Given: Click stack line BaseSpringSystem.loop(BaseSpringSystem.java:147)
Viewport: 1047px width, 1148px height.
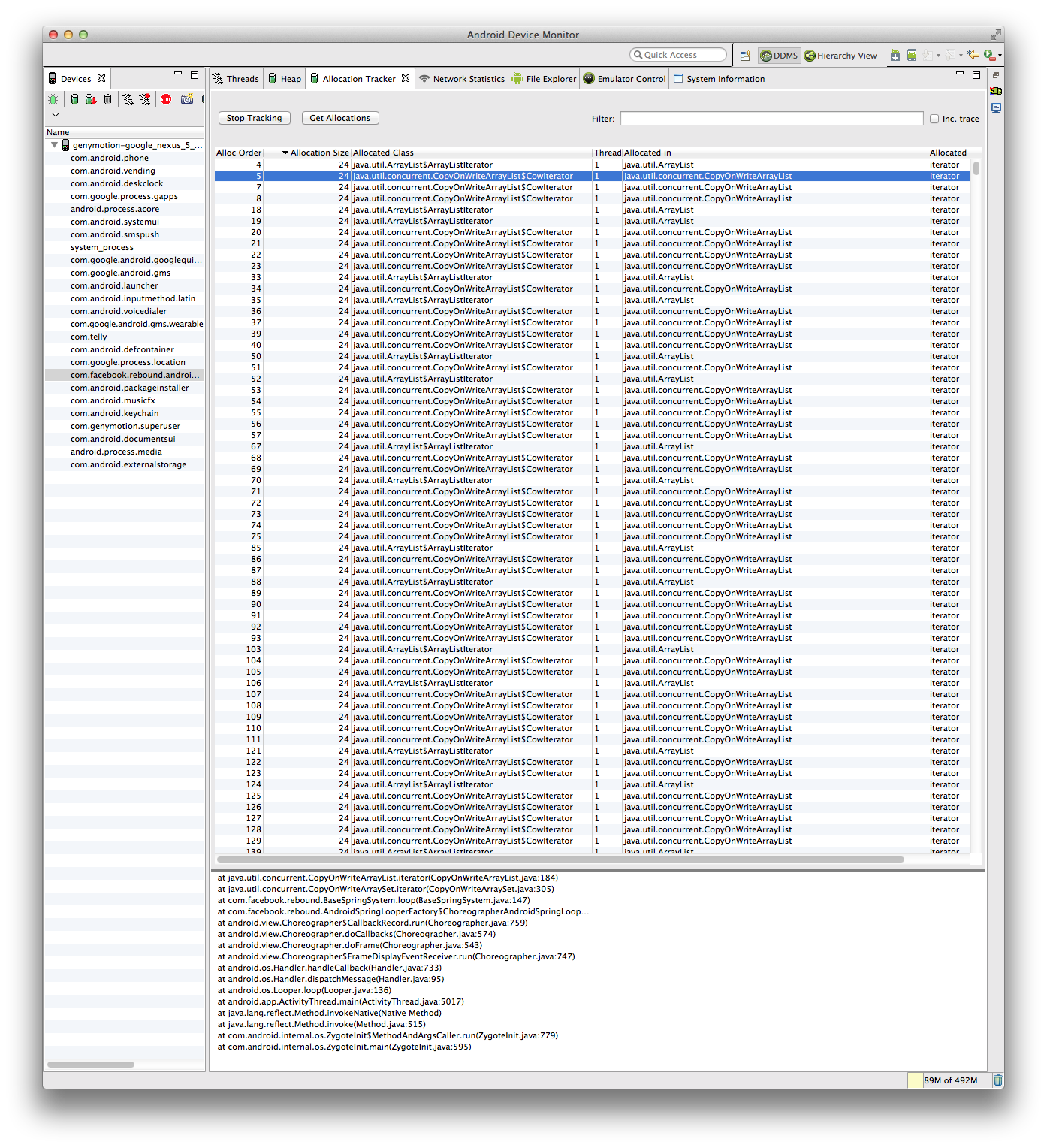Looking at the screenshot, I should click(374, 900).
